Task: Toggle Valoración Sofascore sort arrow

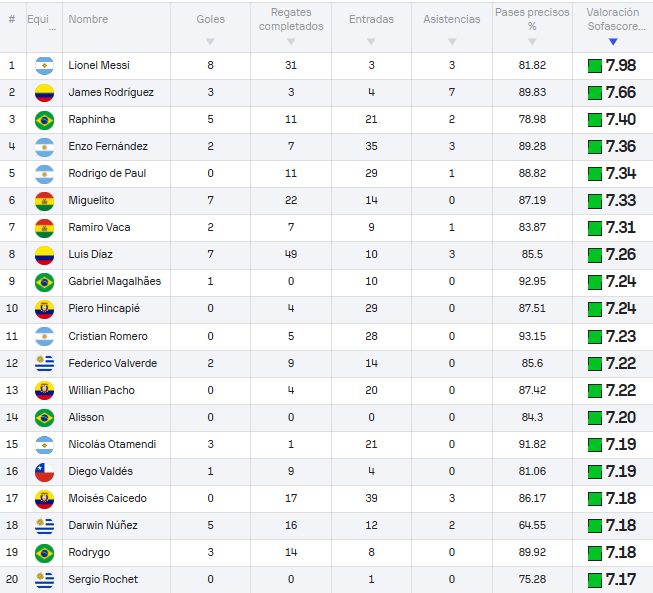Action: tap(613, 41)
